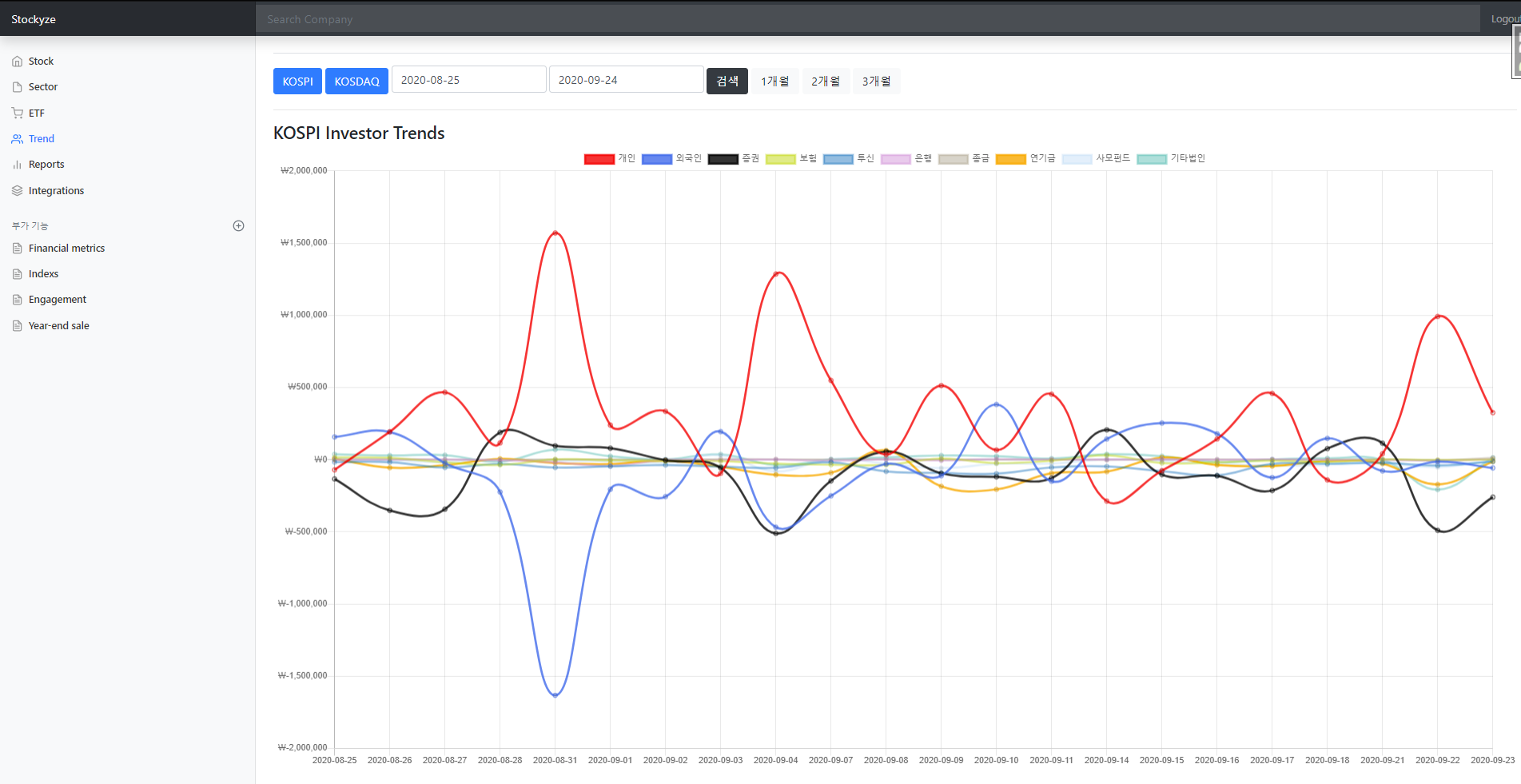This screenshot has width=1521, height=784.
Task: Go to the Sector section
Action: coord(43,87)
